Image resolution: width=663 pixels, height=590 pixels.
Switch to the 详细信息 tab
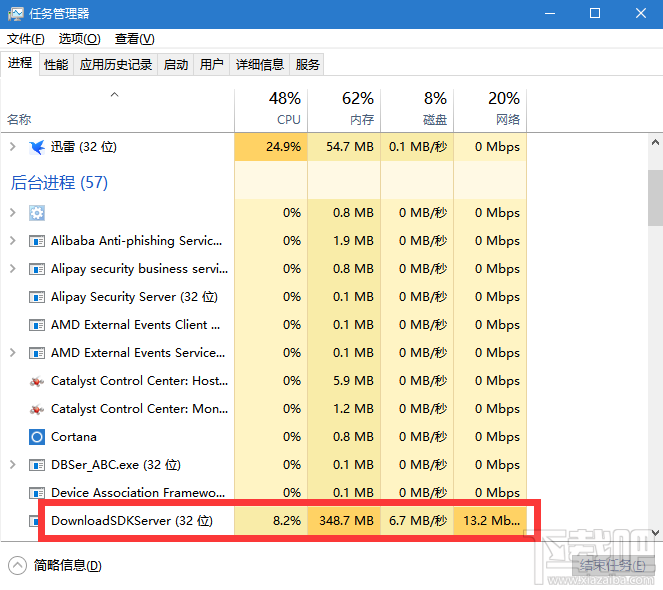click(260, 65)
